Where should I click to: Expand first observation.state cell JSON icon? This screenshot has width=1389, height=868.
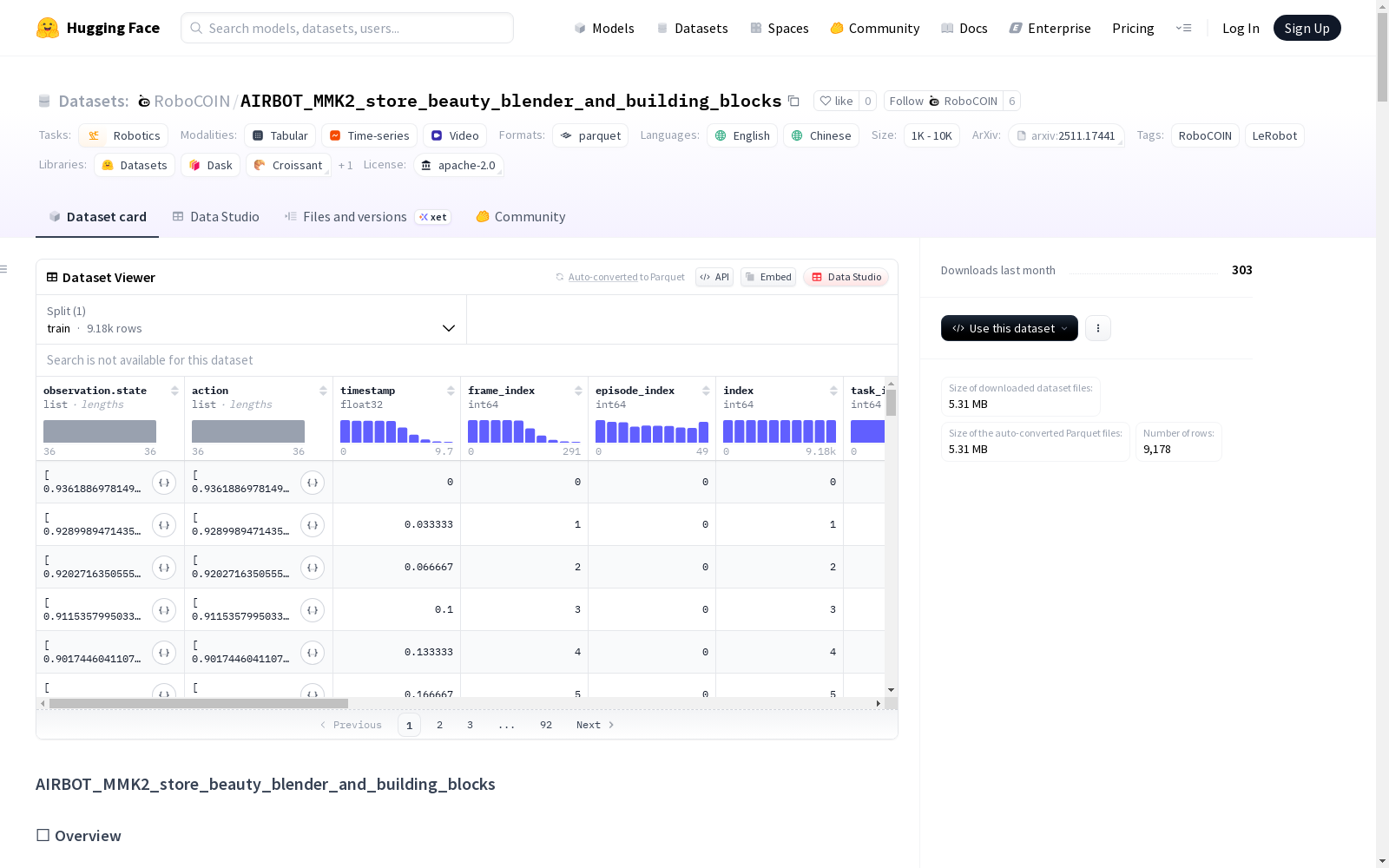click(x=164, y=483)
